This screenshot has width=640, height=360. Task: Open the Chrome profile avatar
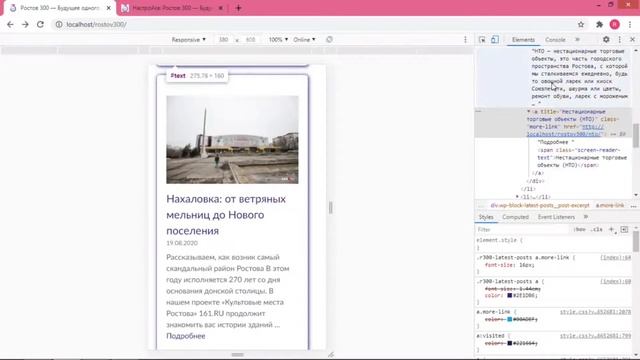(614, 24)
